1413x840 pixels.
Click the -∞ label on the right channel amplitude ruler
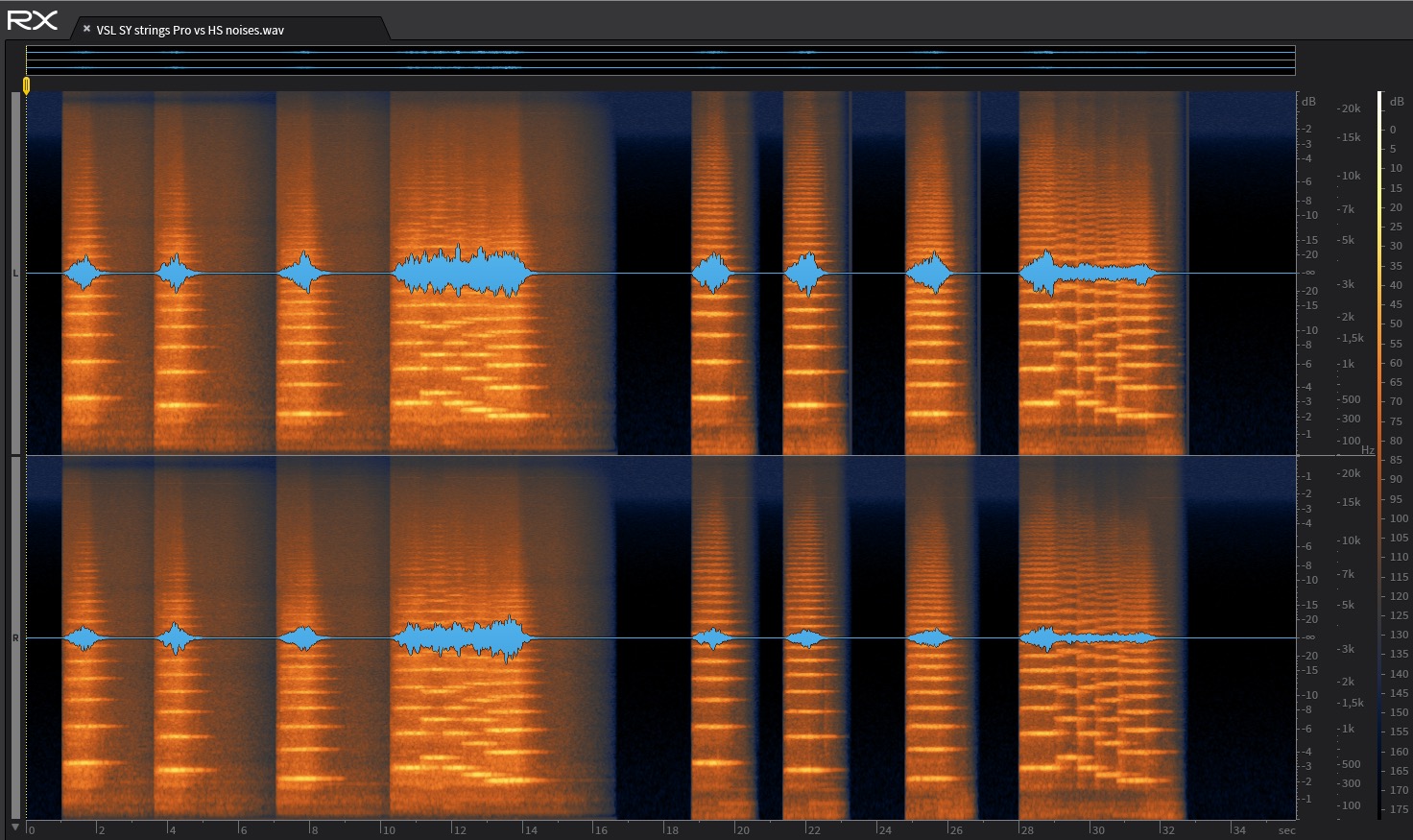1309,637
